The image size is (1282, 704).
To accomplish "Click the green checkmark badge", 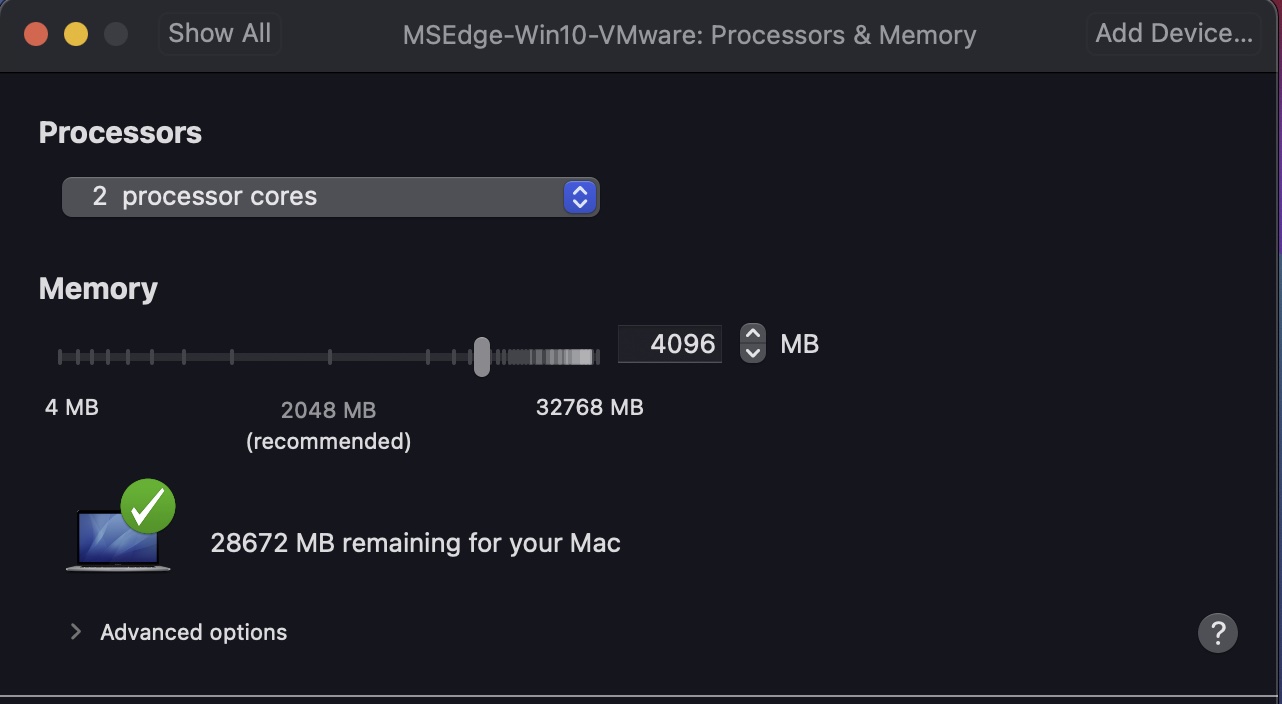I will 148,507.
